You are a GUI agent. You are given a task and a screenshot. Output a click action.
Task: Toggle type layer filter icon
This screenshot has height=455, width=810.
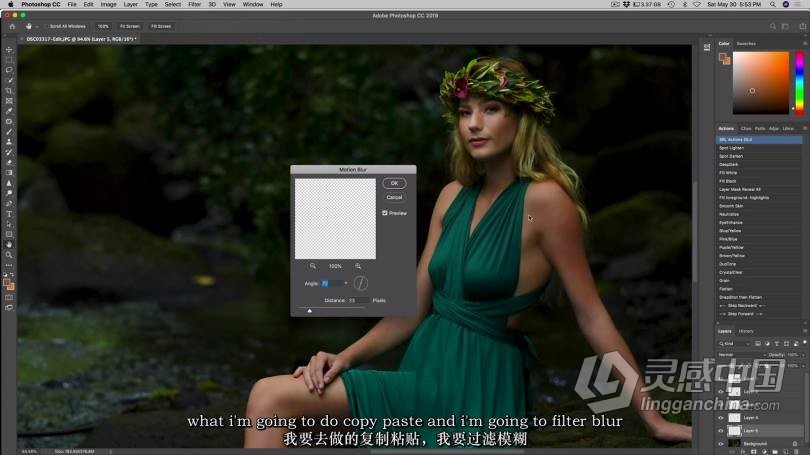[x=777, y=343]
